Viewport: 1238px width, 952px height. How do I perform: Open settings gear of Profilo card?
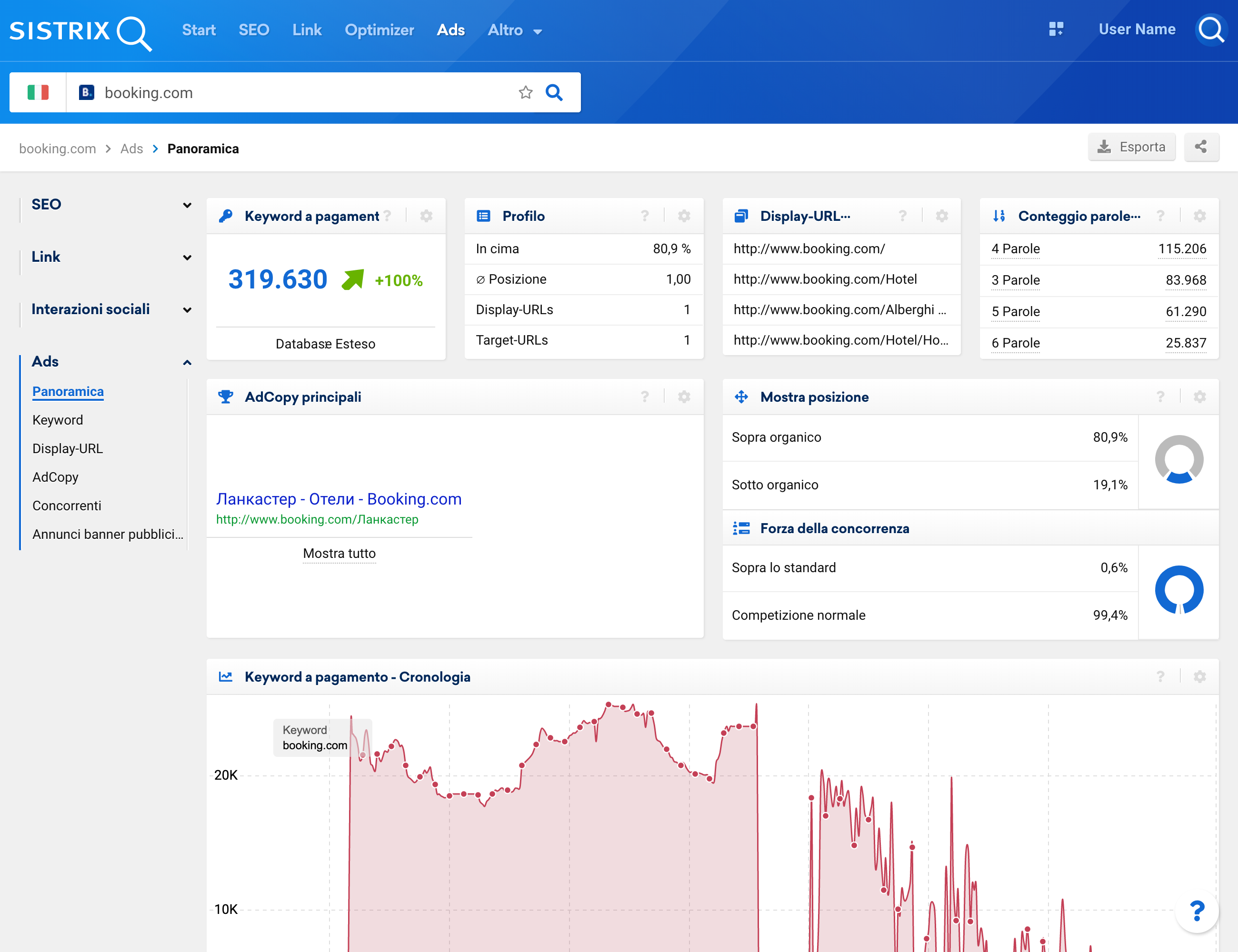pos(684,216)
